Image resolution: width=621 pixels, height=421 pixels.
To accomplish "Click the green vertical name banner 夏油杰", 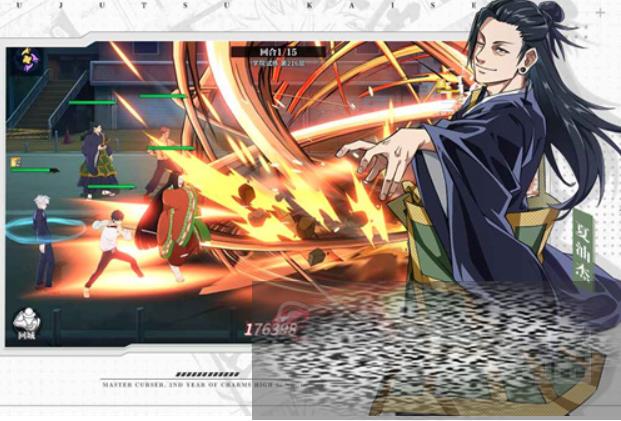I will point(583,249).
